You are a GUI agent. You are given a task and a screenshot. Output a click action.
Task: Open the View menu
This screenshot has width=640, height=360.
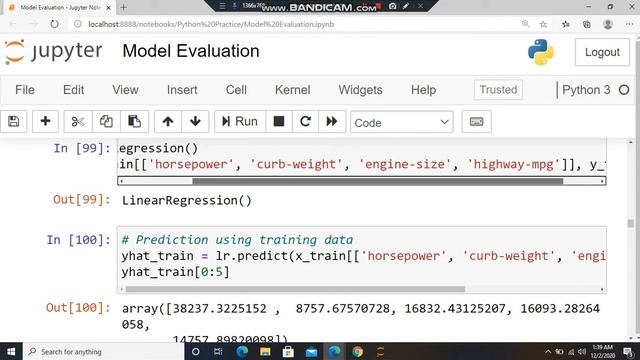point(125,90)
